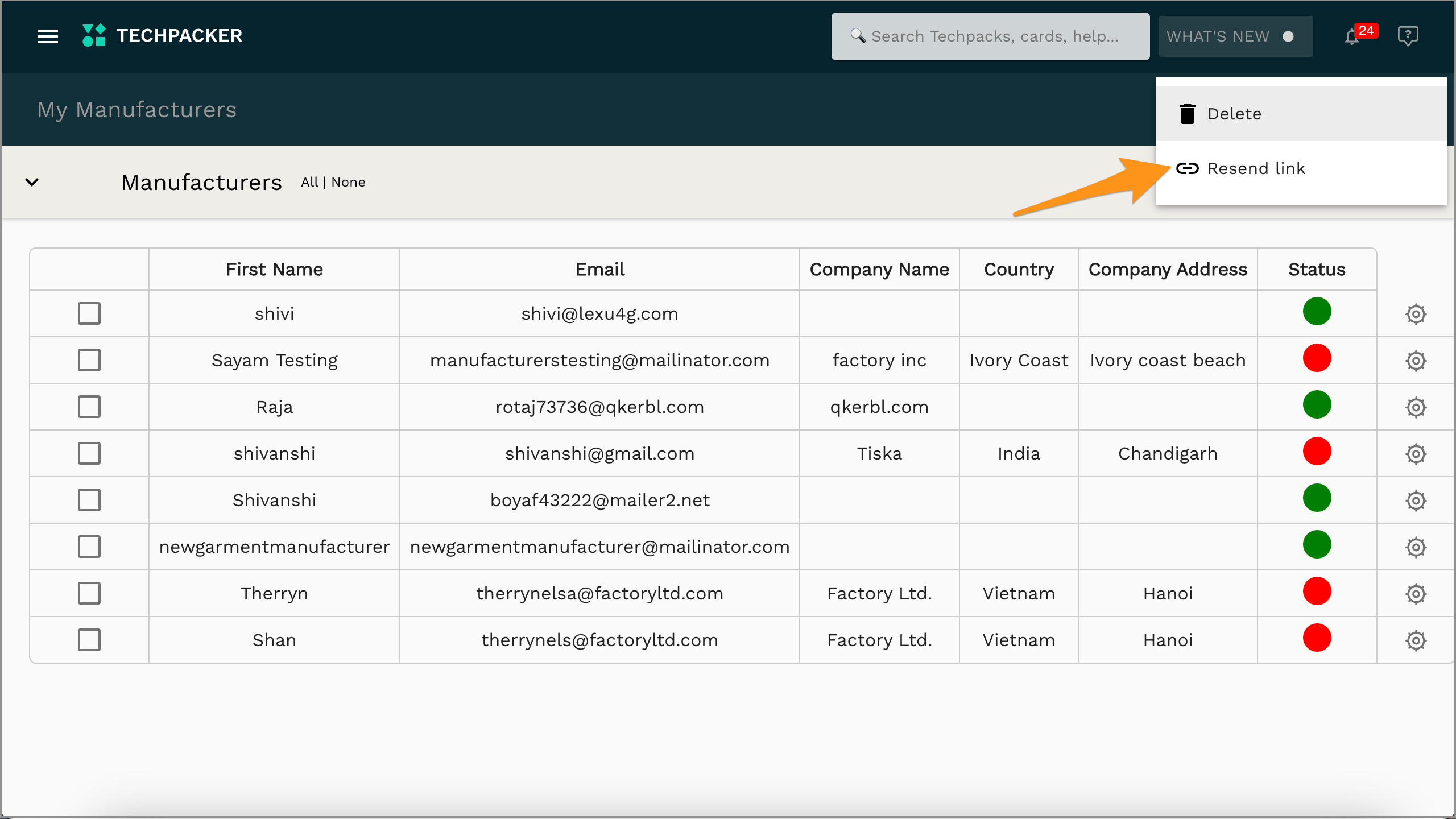Check the shivanshi@gmail.com row checkbox
The image size is (1456, 819).
pos(89,453)
